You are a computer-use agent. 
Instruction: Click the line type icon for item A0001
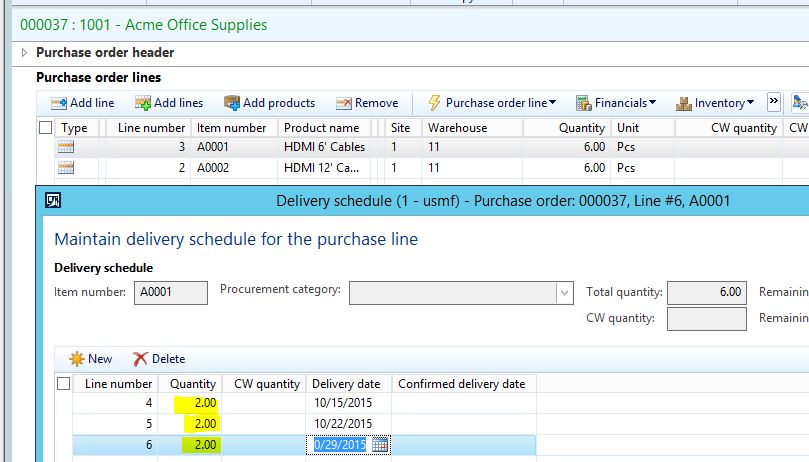[x=67, y=148]
